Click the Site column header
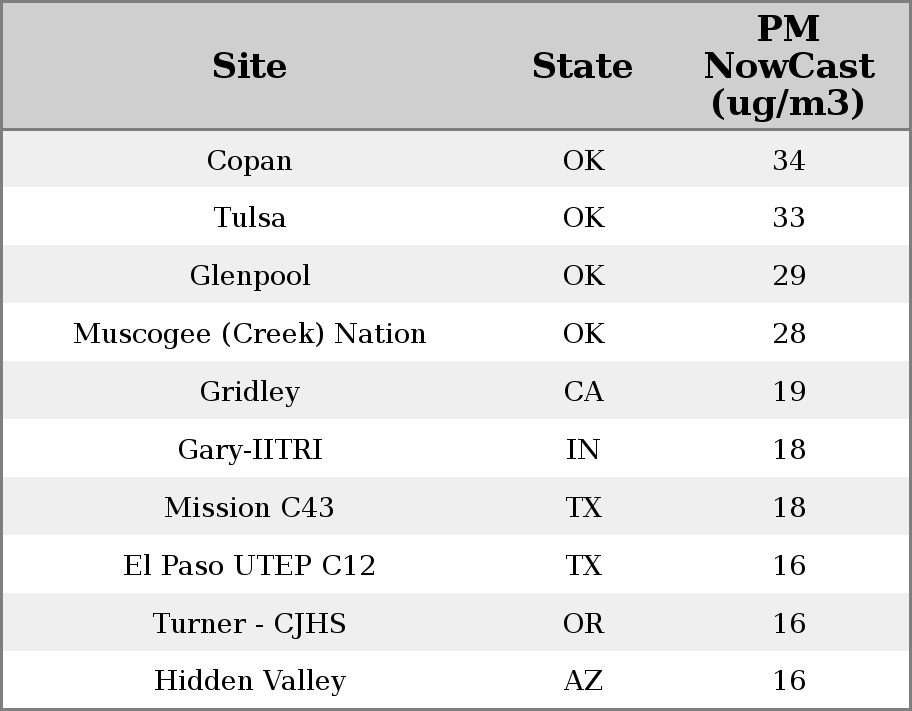Image resolution: width=912 pixels, height=711 pixels. 250,66
